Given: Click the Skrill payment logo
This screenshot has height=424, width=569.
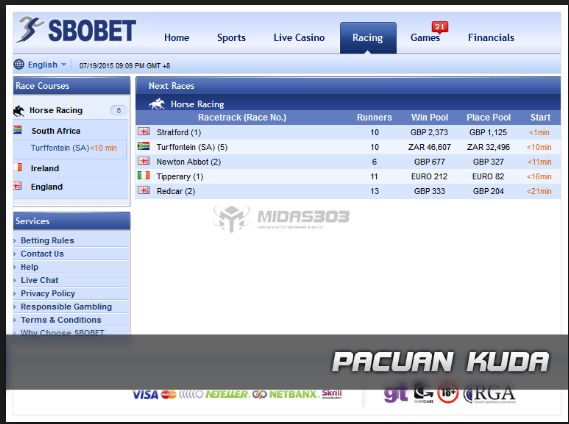Looking at the screenshot, I should pos(332,394).
